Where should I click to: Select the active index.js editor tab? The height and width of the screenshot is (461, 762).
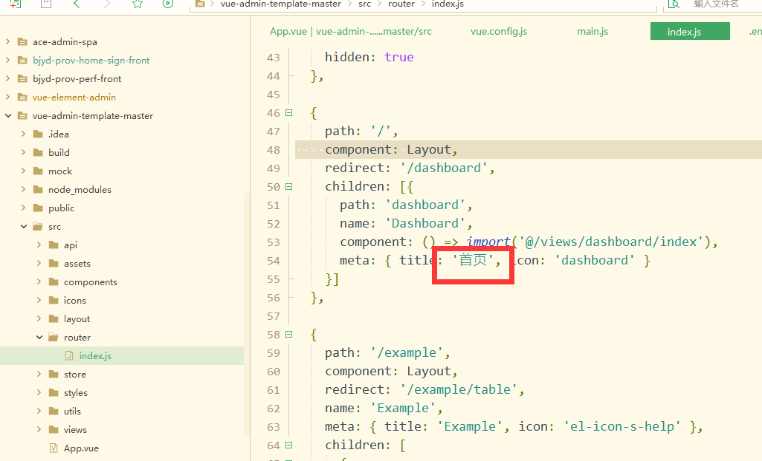(x=690, y=31)
